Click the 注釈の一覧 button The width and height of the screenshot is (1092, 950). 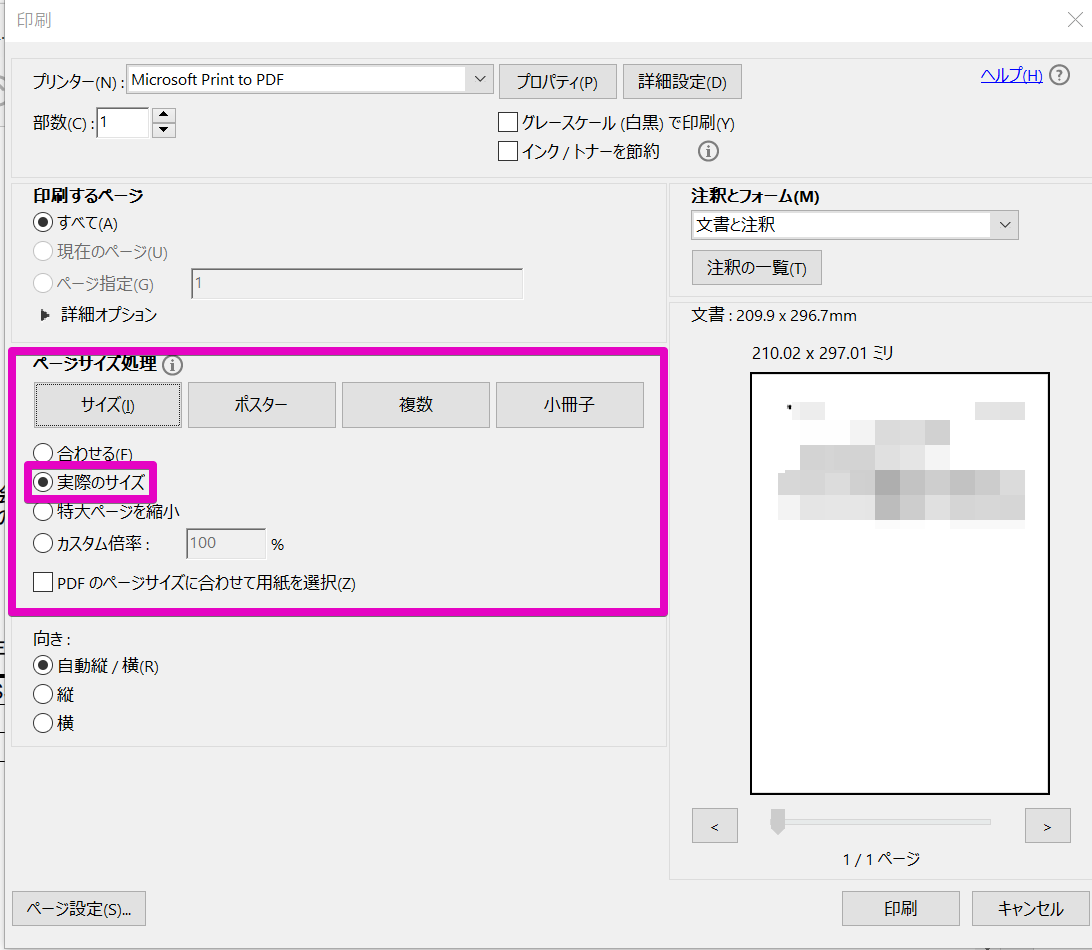pyautogui.click(x=757, y=267)
